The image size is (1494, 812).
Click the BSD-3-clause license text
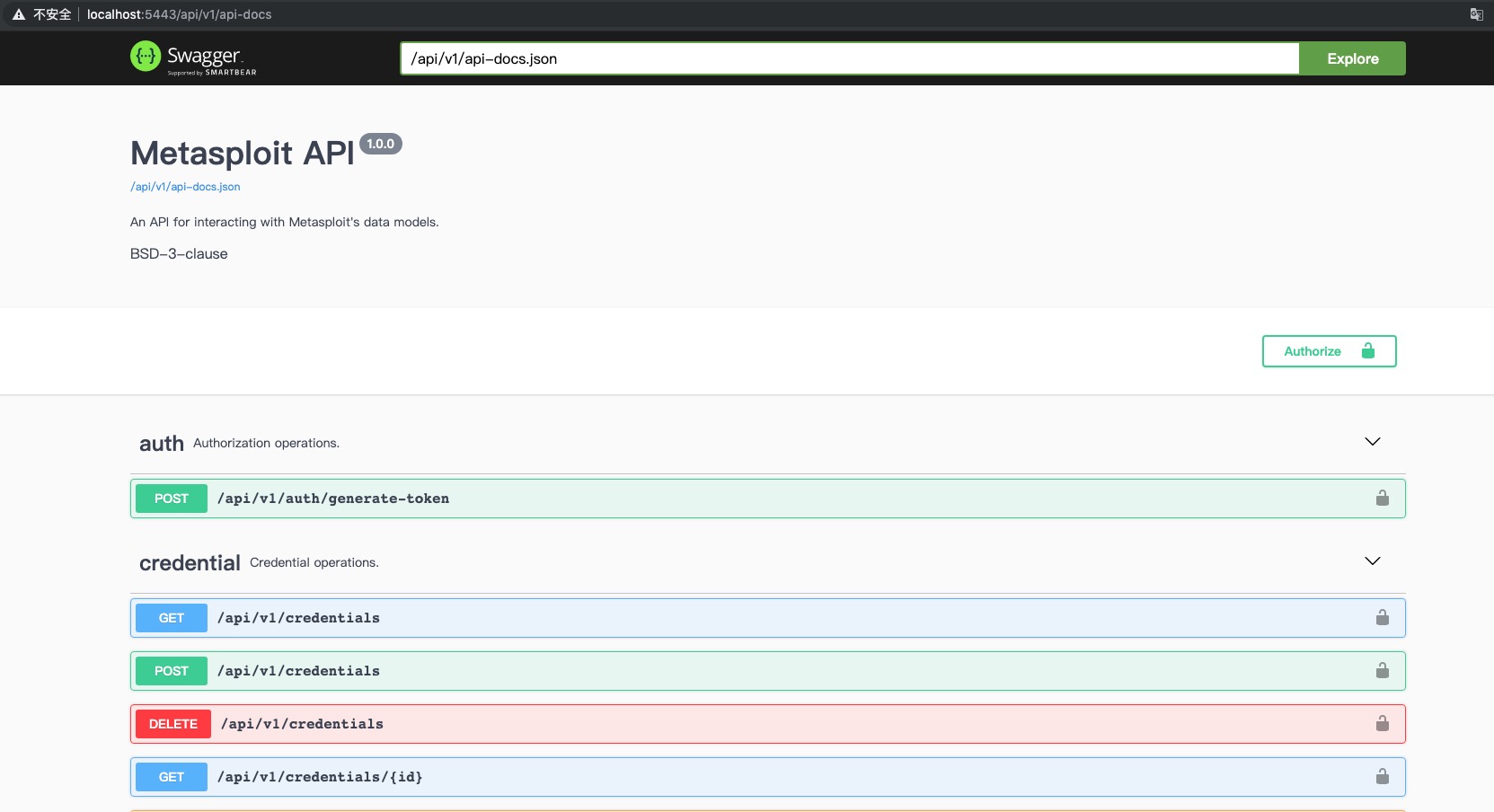[x=179, y=254]
